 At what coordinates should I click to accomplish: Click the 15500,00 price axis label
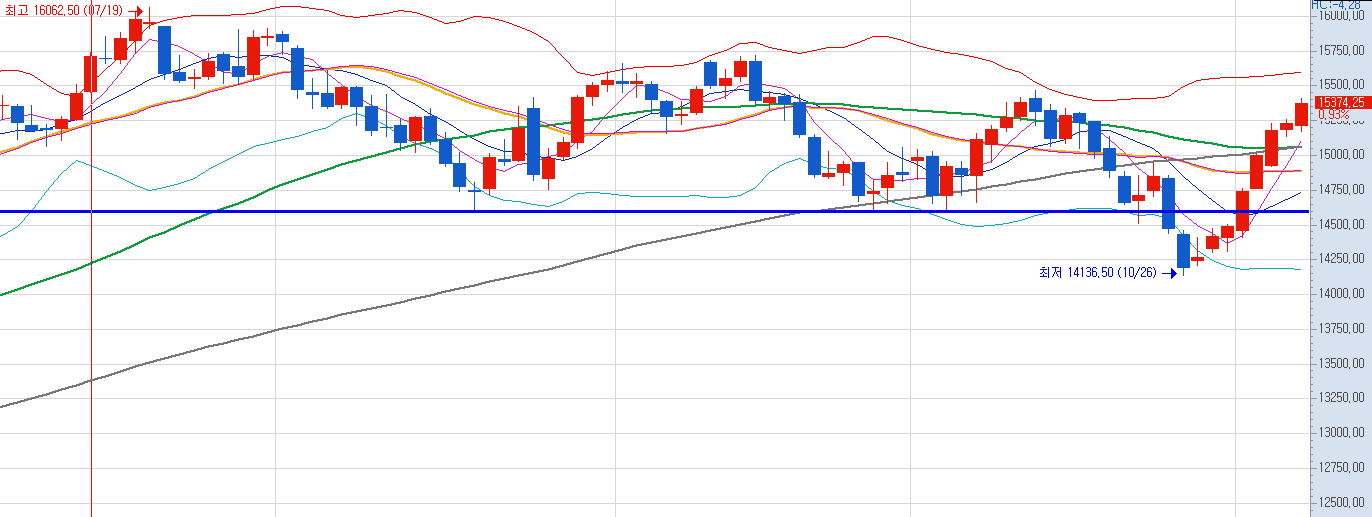1341,85
